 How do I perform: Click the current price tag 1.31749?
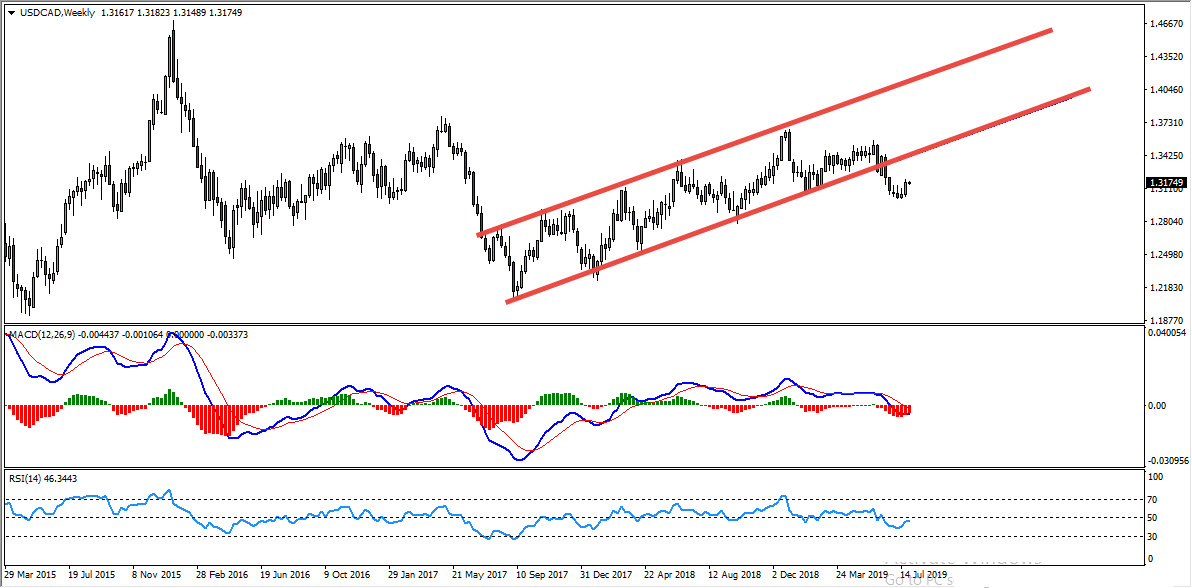pyautogui.click(x=1167, y=183)
